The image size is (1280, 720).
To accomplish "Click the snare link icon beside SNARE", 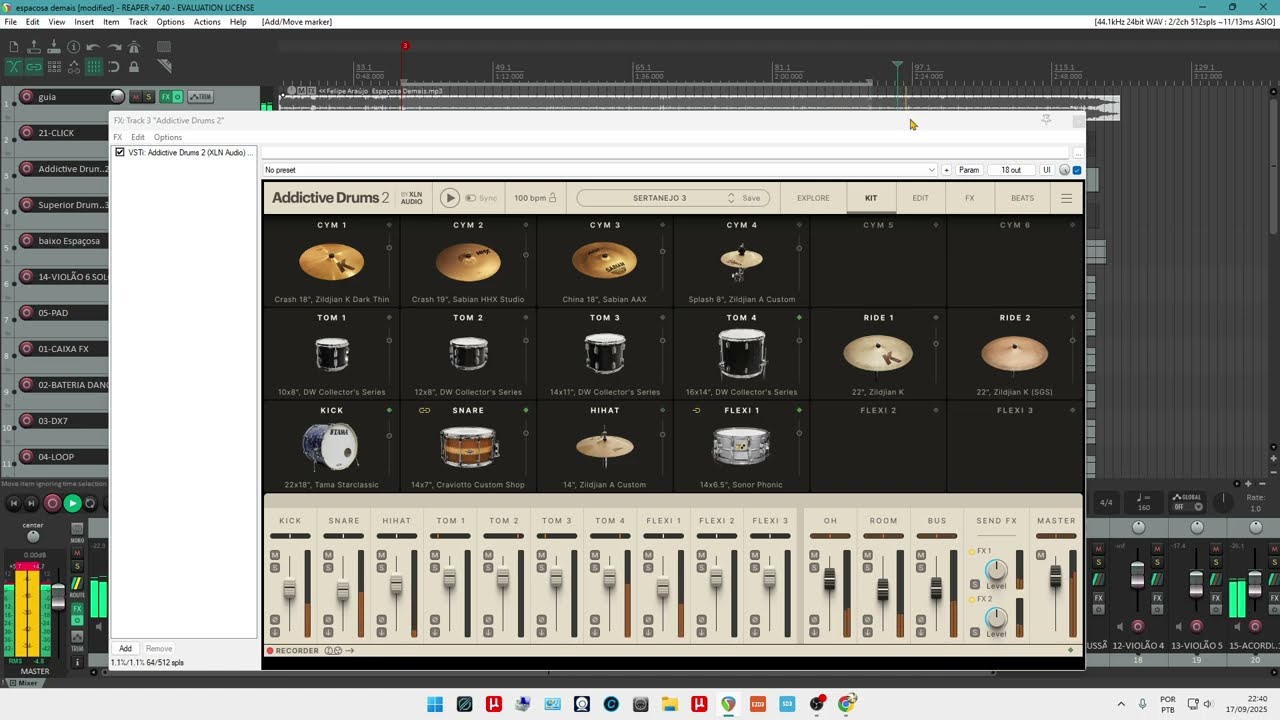I will click(x=424, y=410).
